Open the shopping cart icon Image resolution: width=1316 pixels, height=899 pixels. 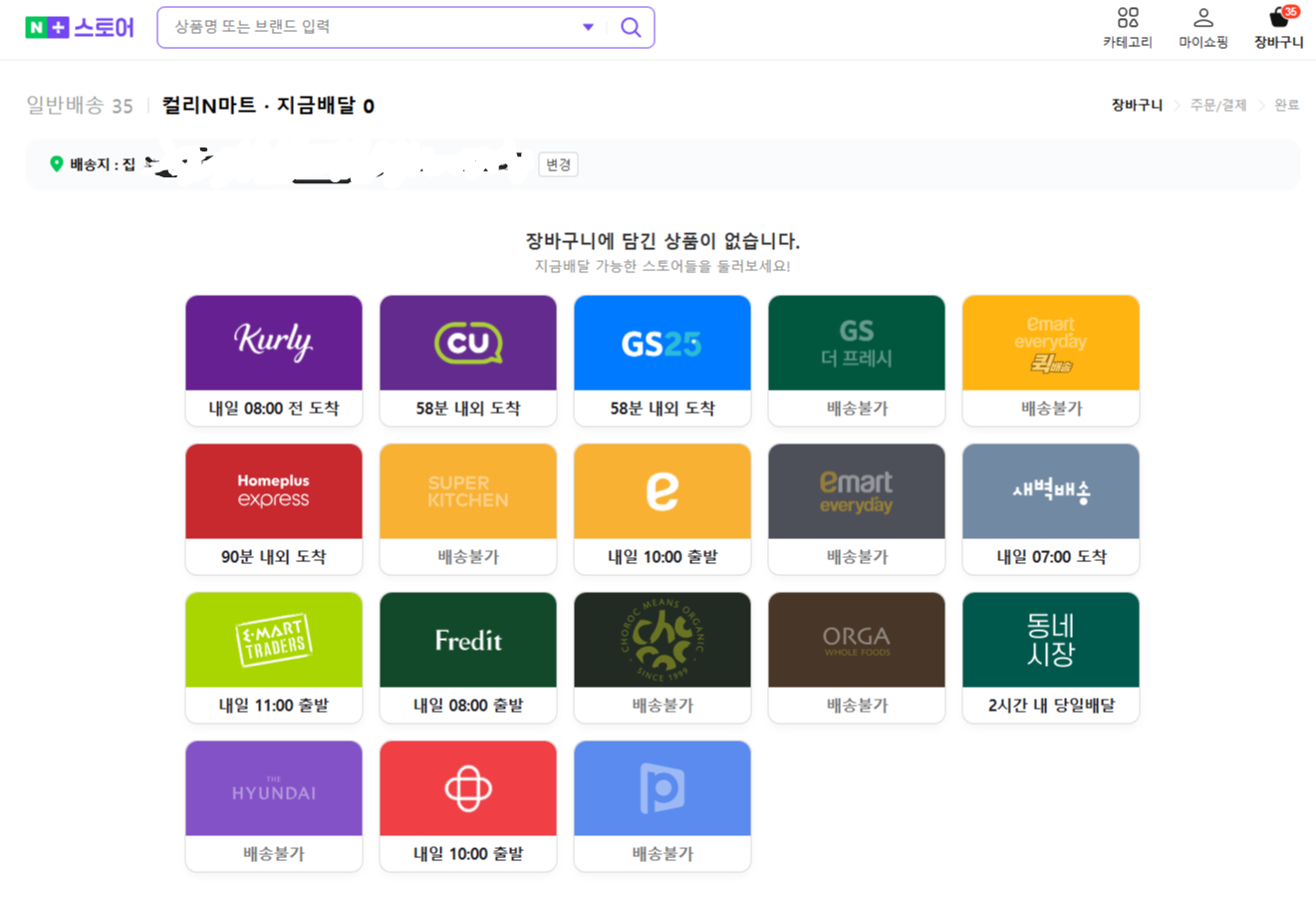click(1279, 18)
